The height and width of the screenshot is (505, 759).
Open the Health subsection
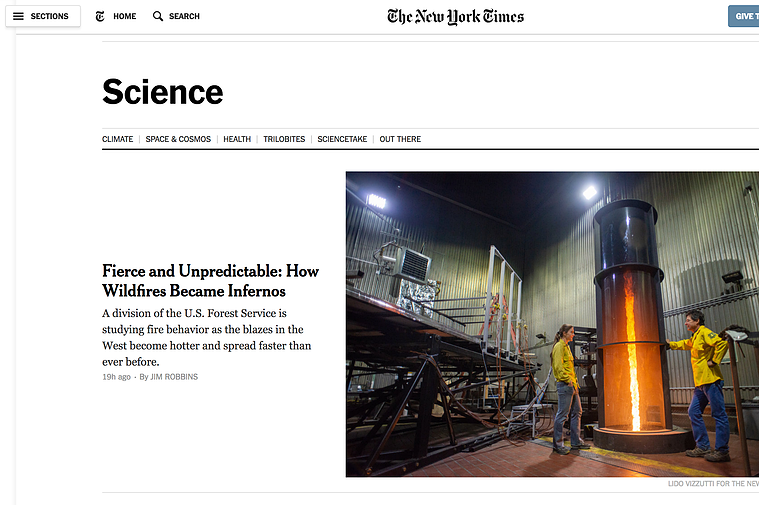click(x=237, y=139)
